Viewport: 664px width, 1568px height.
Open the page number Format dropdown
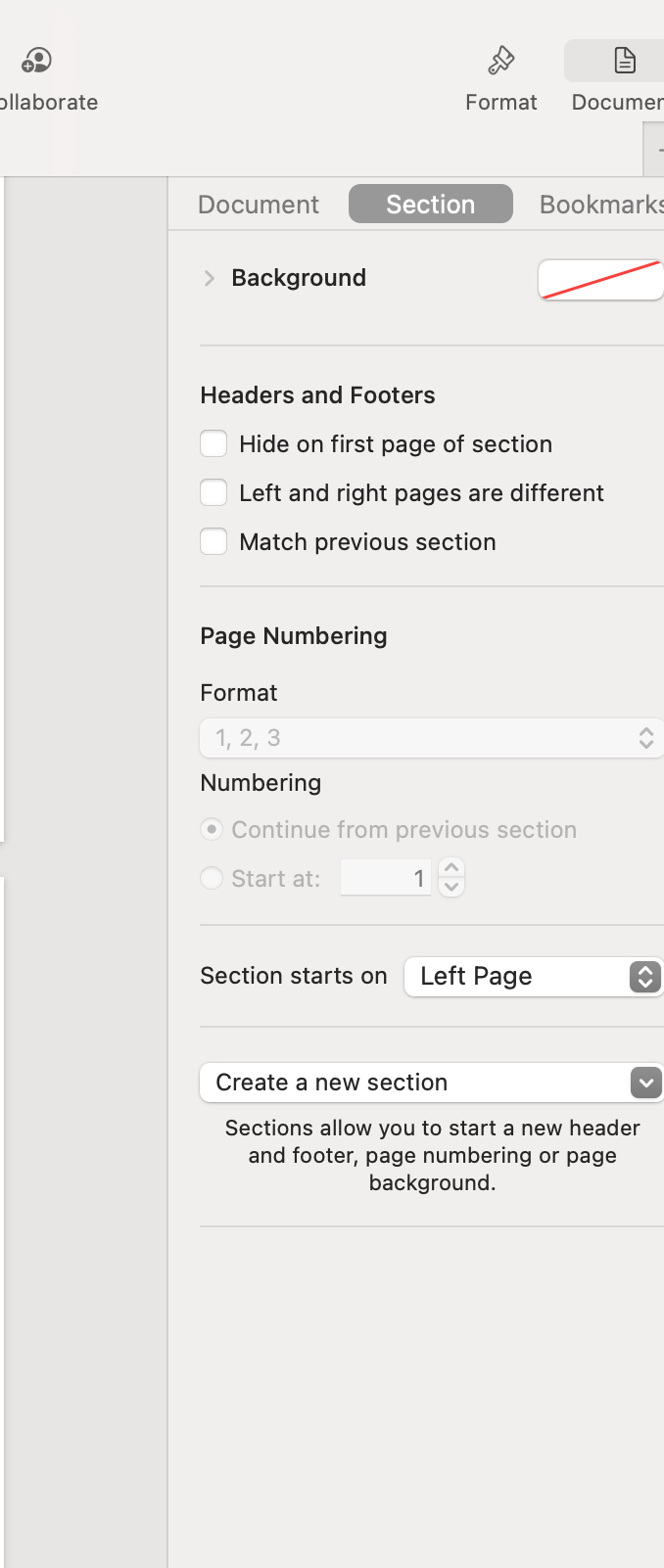point(431,738)
